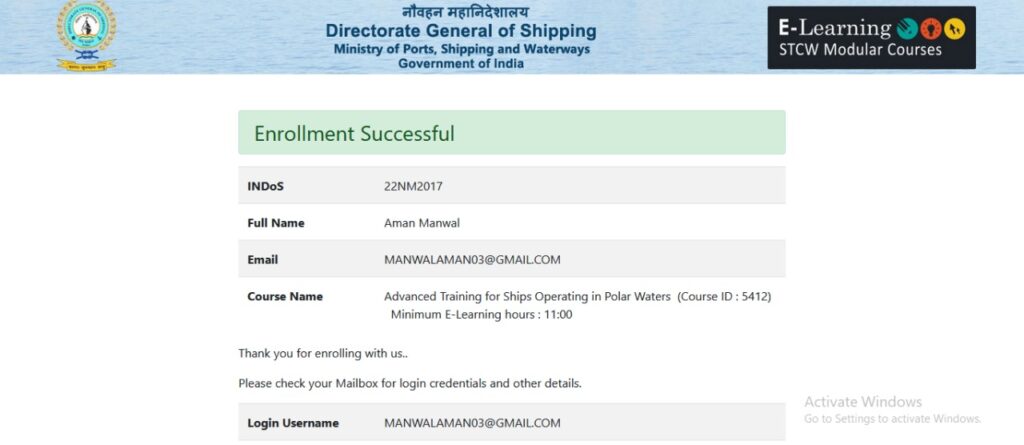Click the 'Please check your Mailbox' message
The image size is (1024, 445).
coord(409,384)
